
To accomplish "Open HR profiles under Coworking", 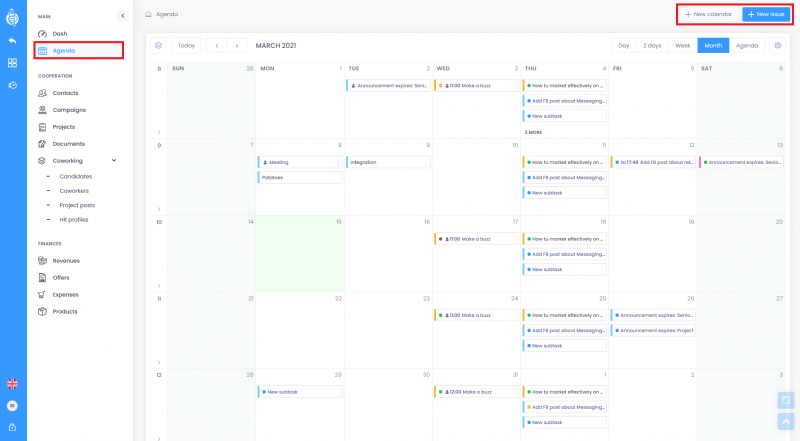I will (73, 219).
